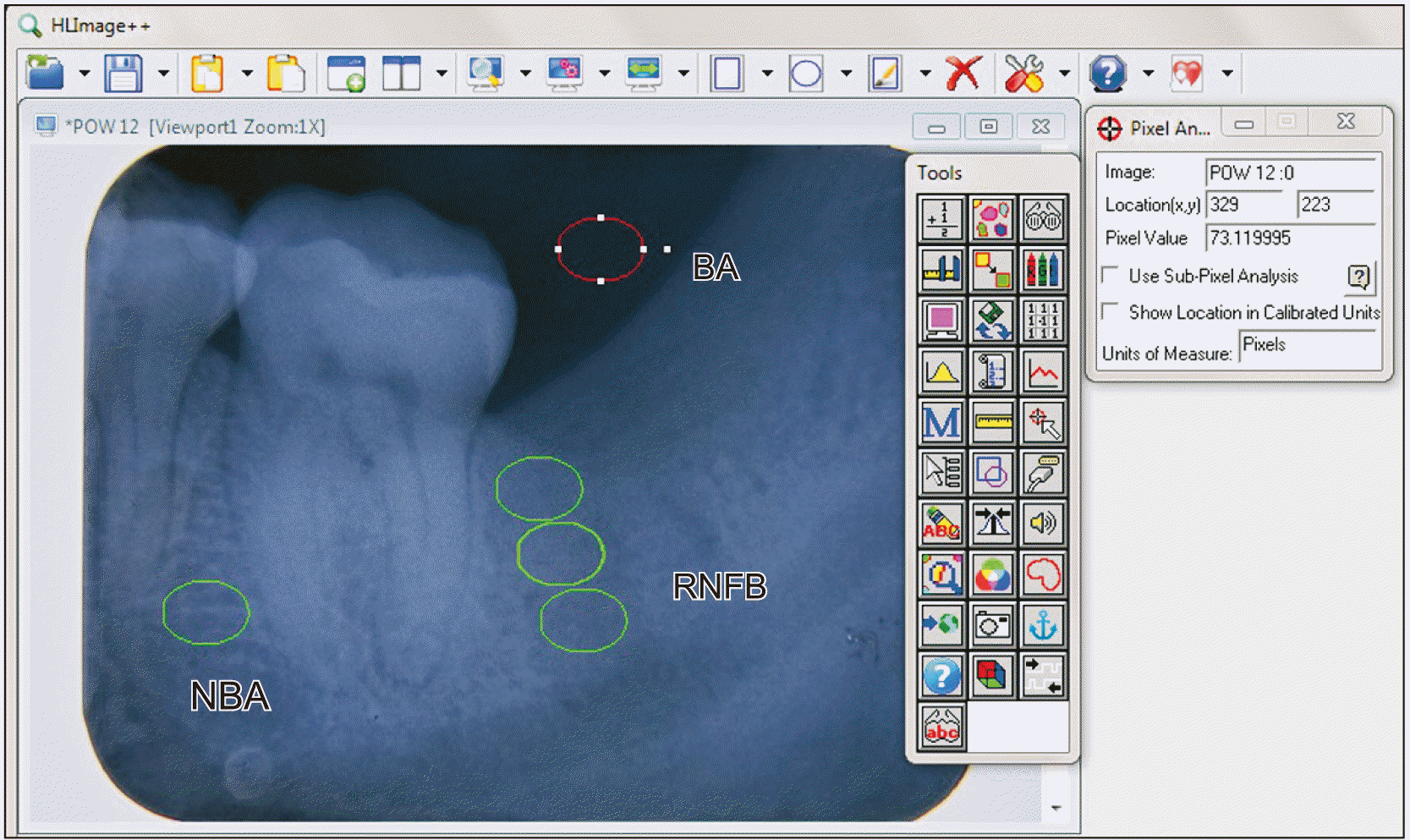
Task: Open dropdown next to copy clipboard icon
Action: tap(247, 74)
